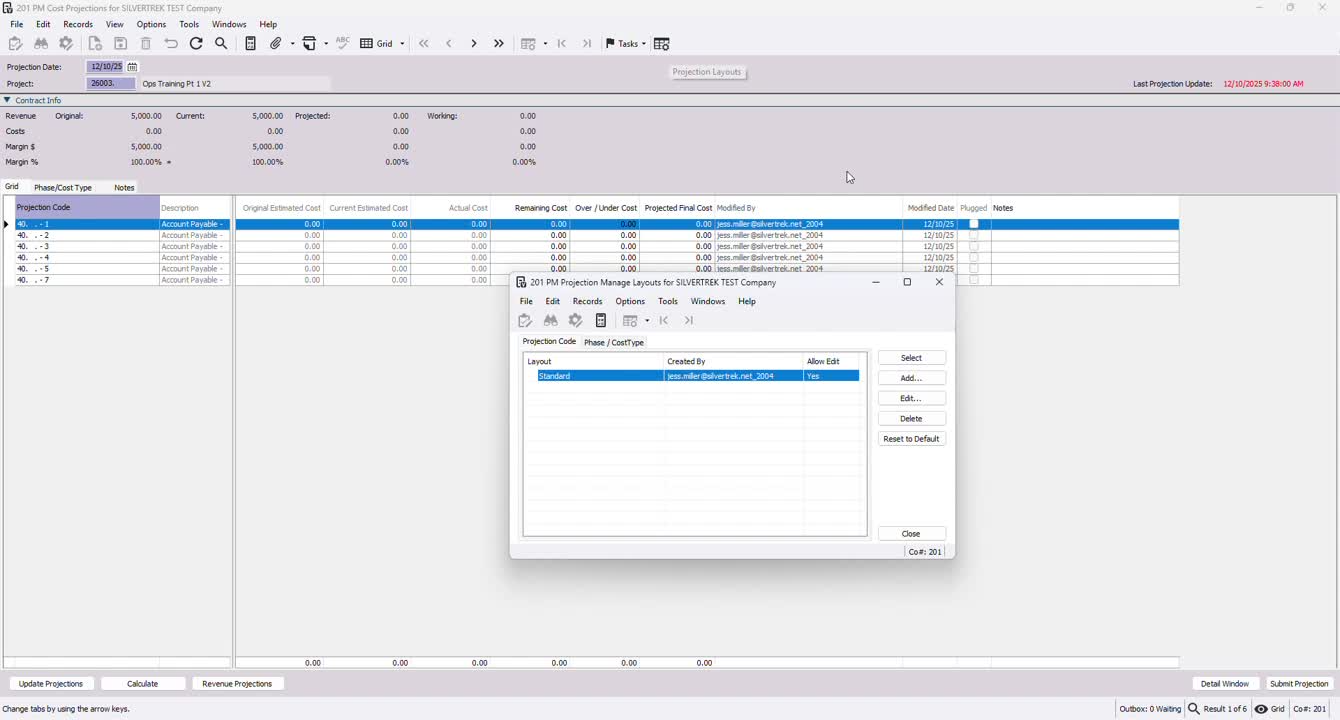Click the grid layout settings icon in main toolbar

click(x=529, y=44)
